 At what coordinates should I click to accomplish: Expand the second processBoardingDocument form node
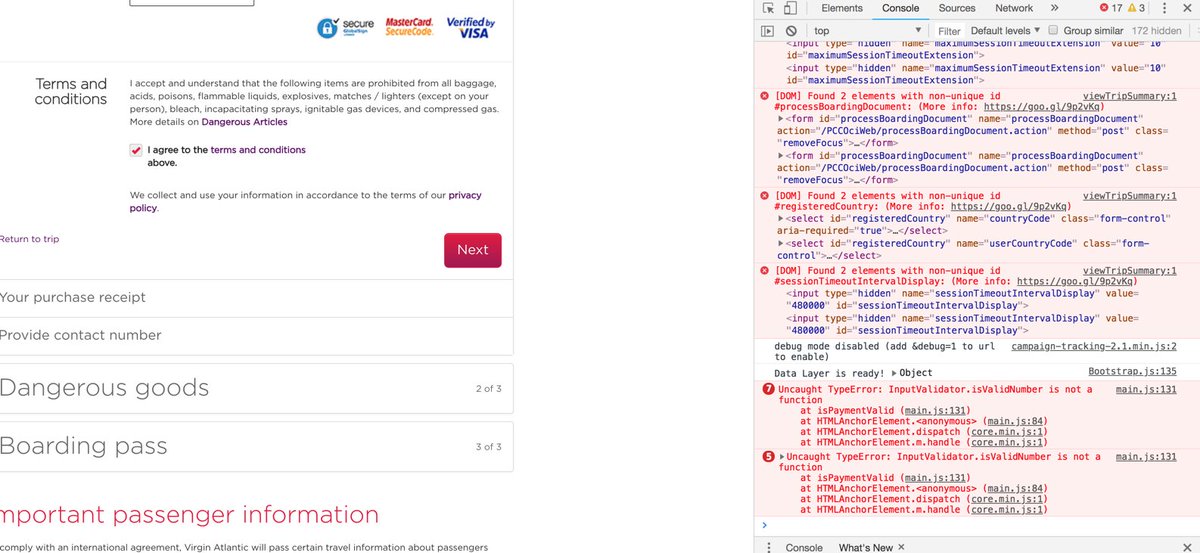[781, 157]
